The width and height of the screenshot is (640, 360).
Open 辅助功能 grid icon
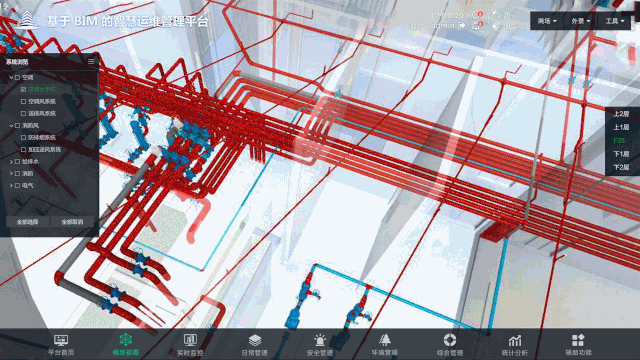tap(578, 340)
